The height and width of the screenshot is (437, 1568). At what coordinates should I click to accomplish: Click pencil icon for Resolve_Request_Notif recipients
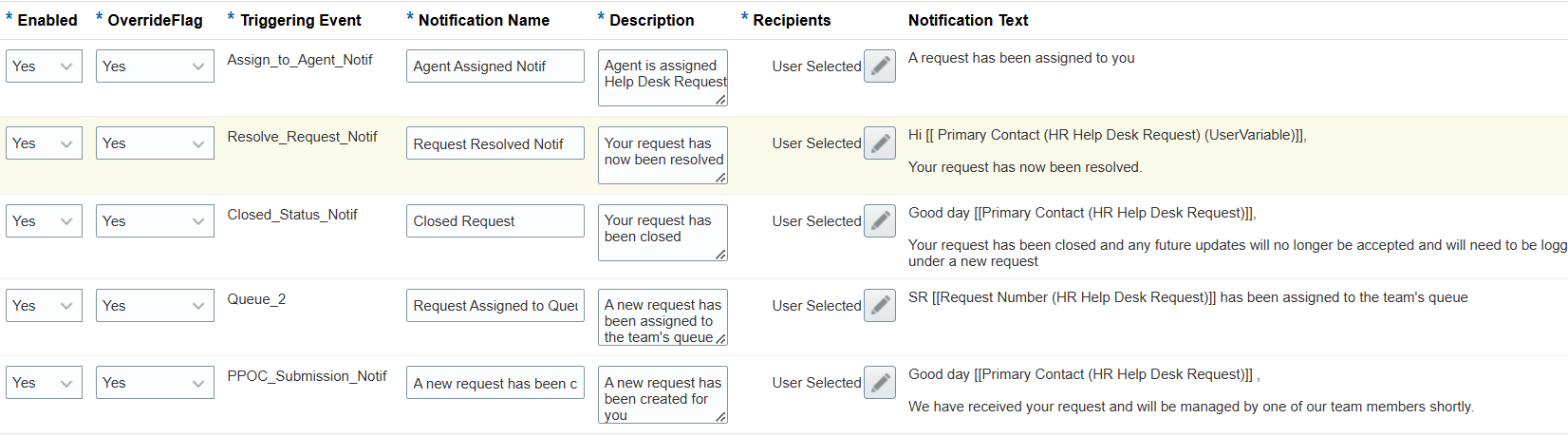(880, 143)
